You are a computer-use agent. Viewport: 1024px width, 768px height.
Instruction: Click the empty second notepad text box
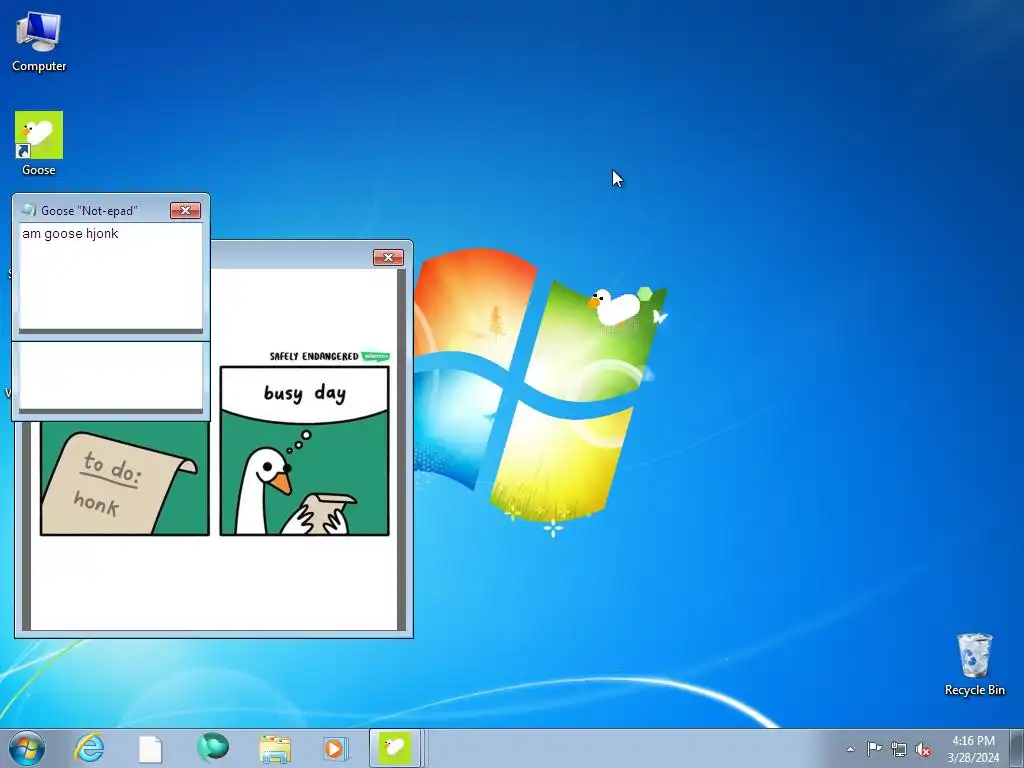pyautogui.click(x=110, y=377)
